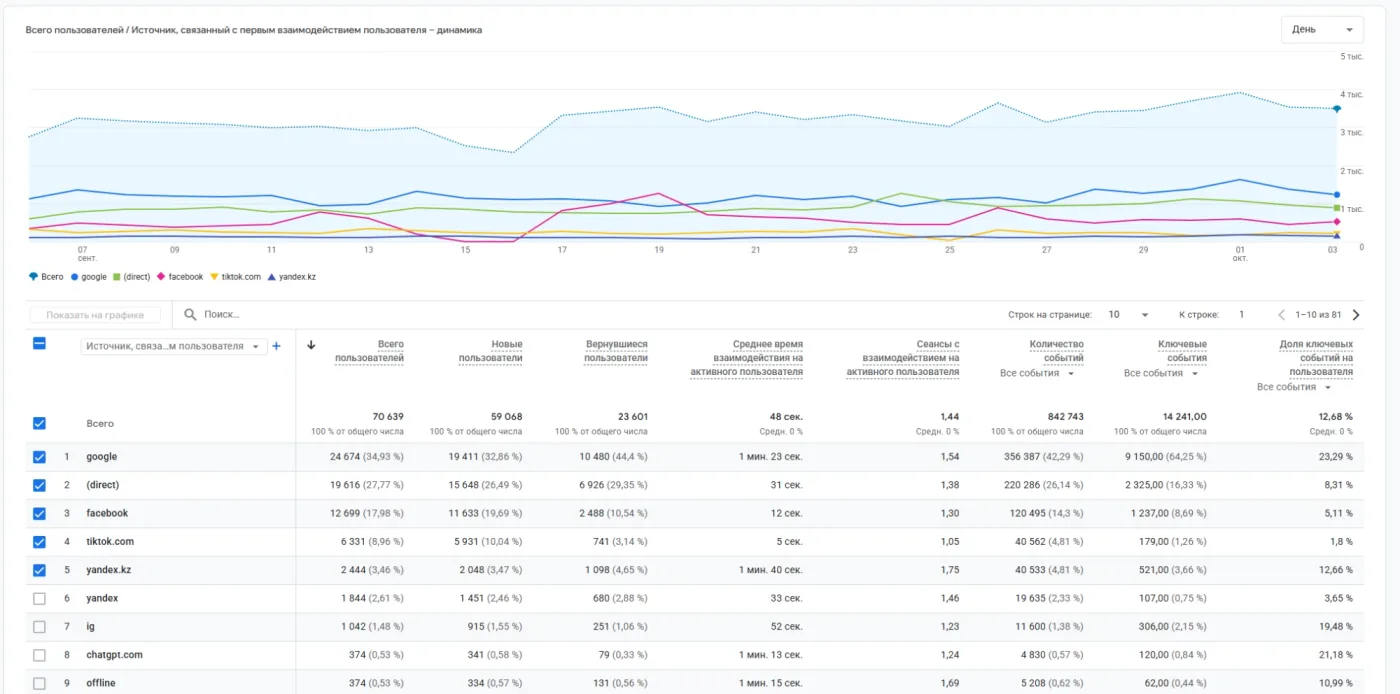Uncheck the Всего row checkbox
The width and height of the screenshot is (1400, 694).
click(39, 423)
